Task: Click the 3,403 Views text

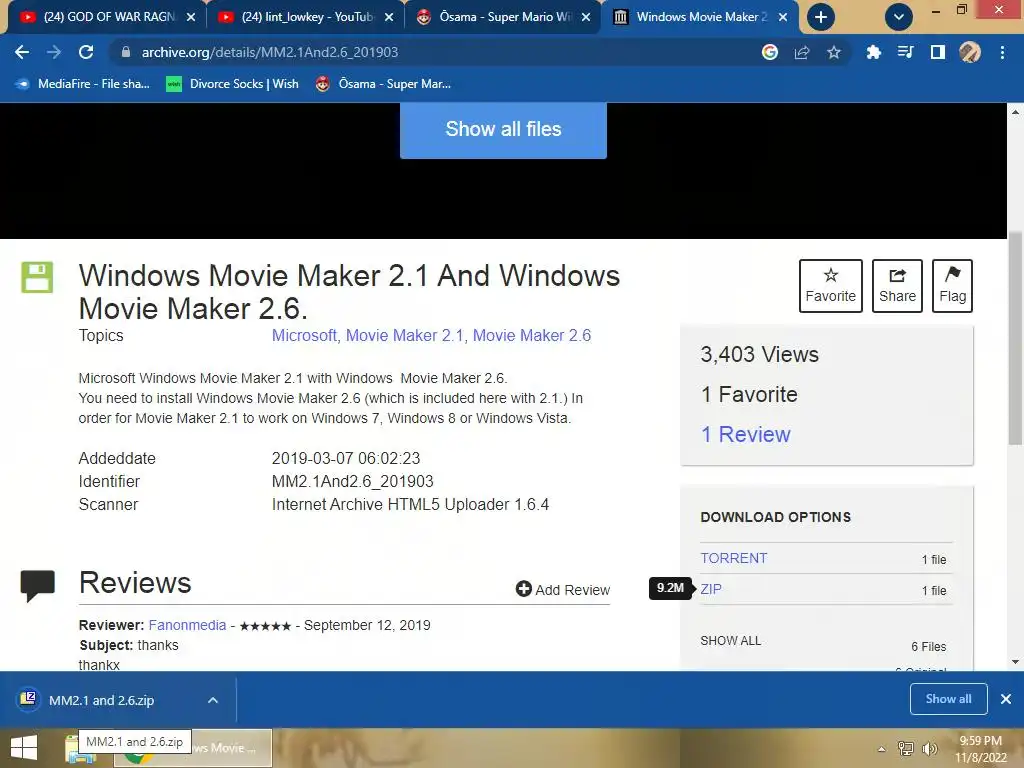Action: click(x=760, y=355)
